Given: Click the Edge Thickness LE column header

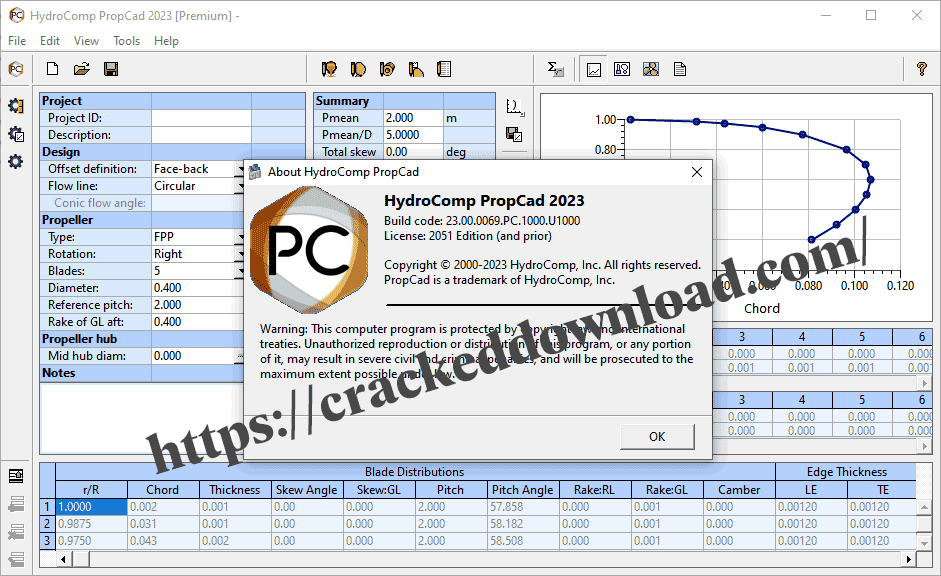Looking at the screenshot, I should click(x=811, y=490).
